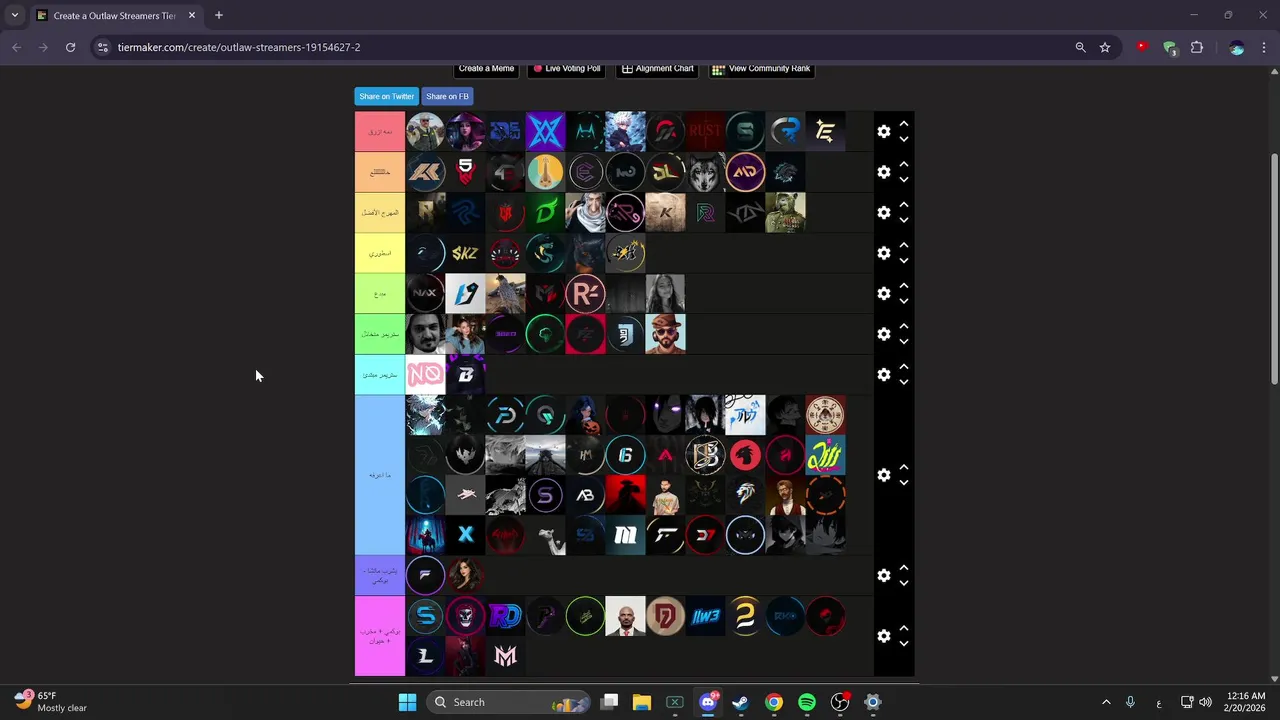Click Share on FB button
Image resolution: width=1280 pixels, height=720 pixels.
click(x=447, y=96)
